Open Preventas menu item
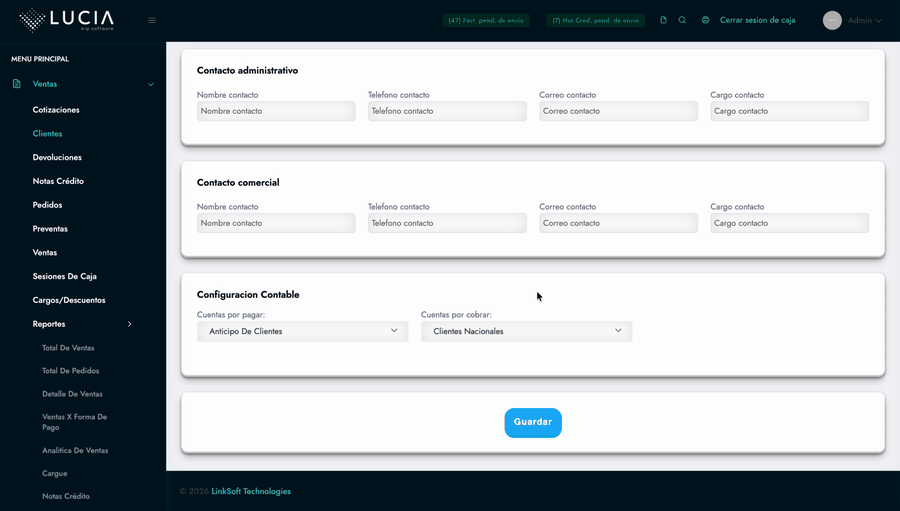Screen dimensions: 900x511 [x=51, y=229]
